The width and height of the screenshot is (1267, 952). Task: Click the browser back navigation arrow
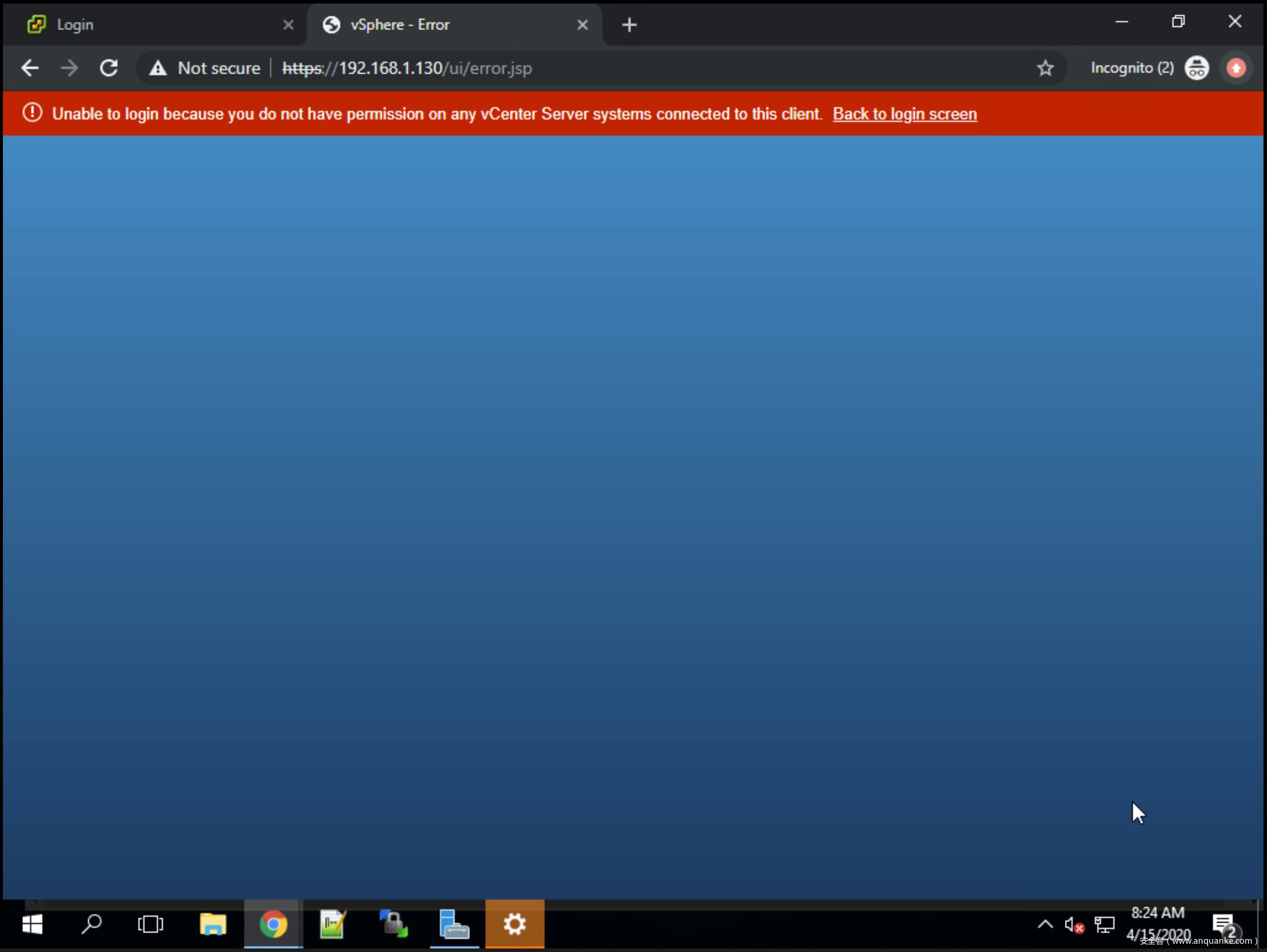click(x=29, y=67)
